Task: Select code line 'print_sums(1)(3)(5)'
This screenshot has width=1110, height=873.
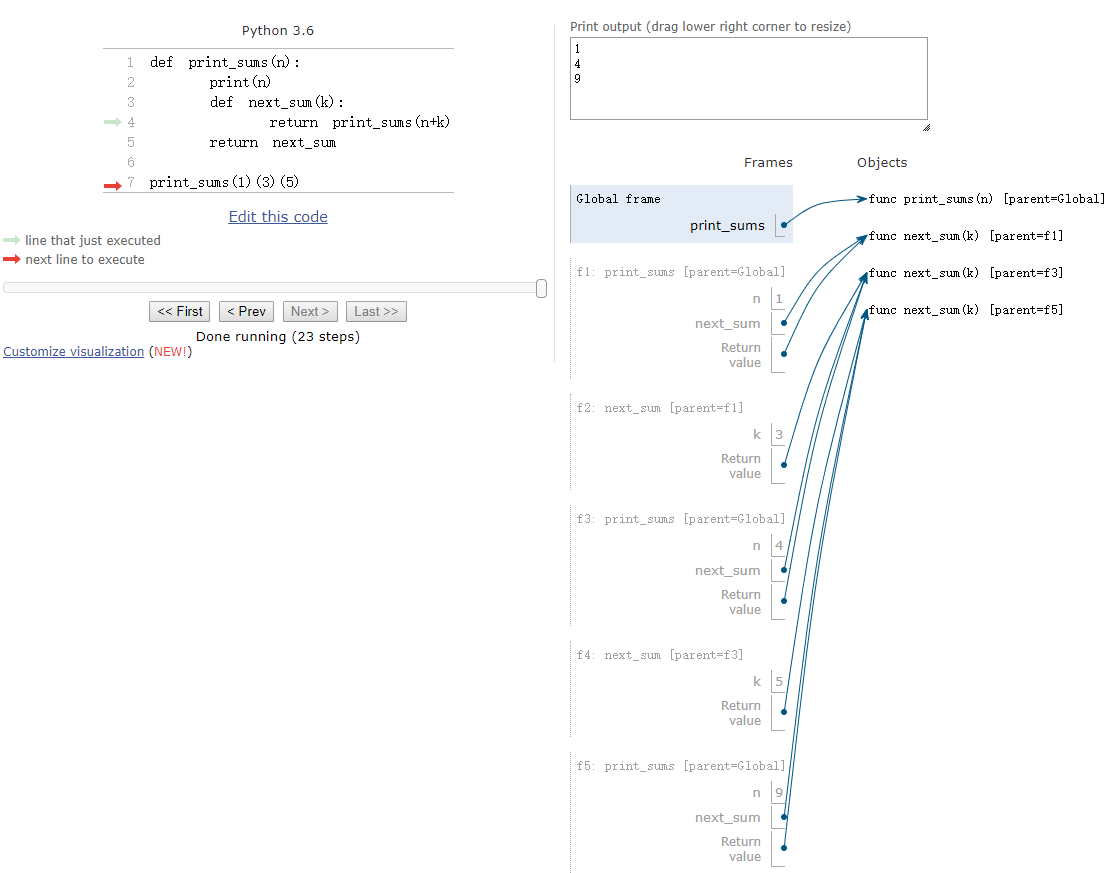Action: [224, 182]
